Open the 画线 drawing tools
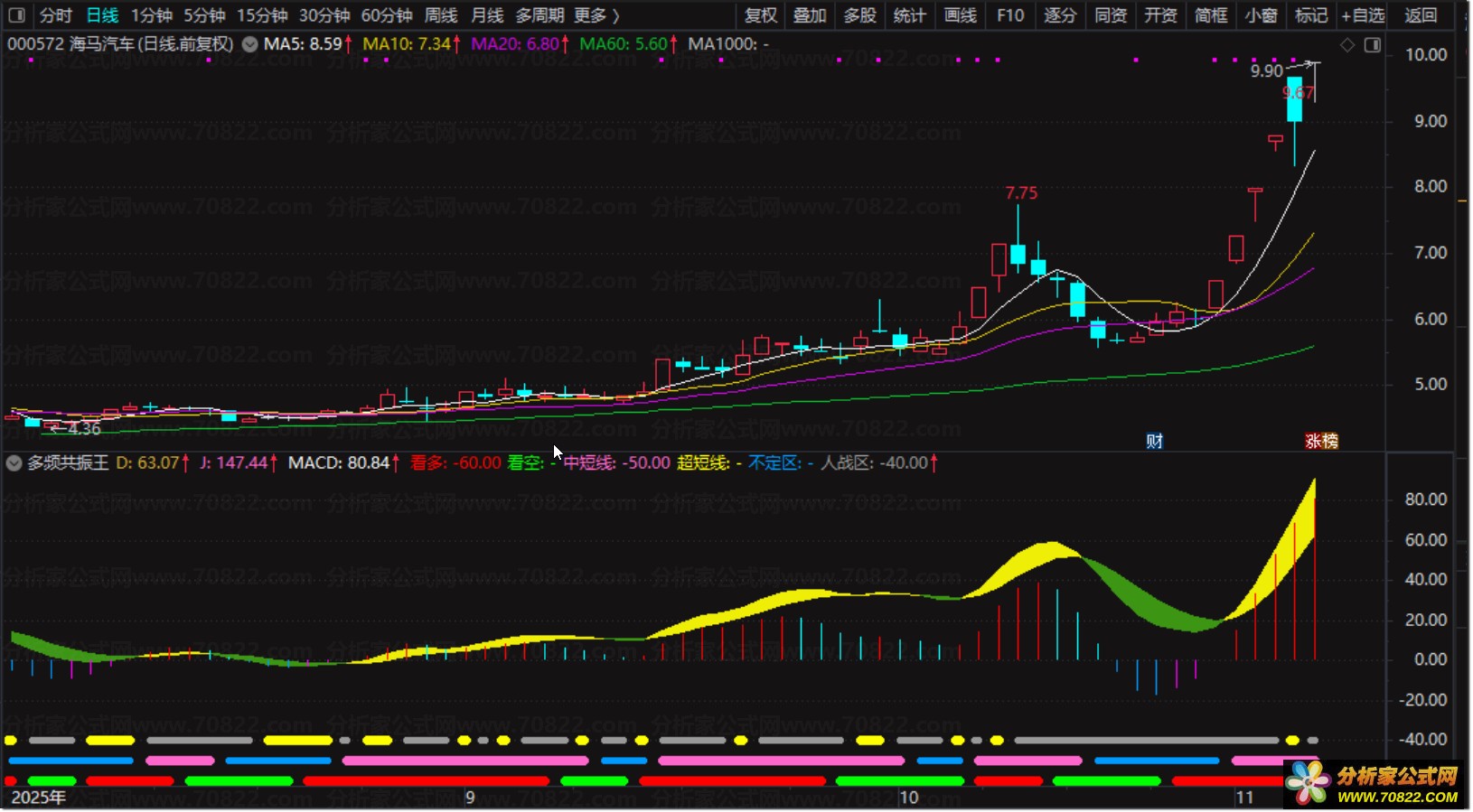The image size is (1473, 812). pos(960,15)
